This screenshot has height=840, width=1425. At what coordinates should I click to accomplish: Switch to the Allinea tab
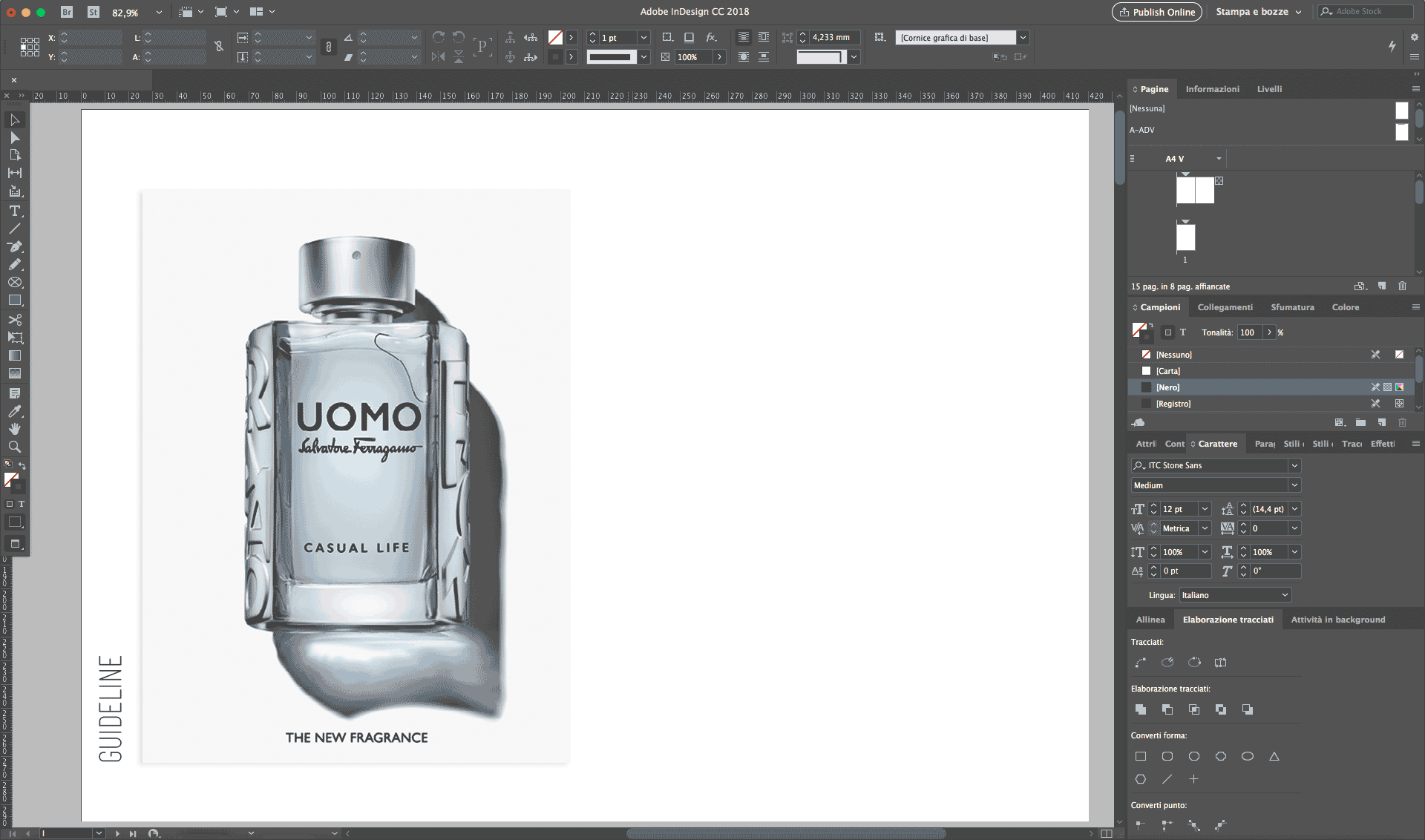tap(1150, 620)
